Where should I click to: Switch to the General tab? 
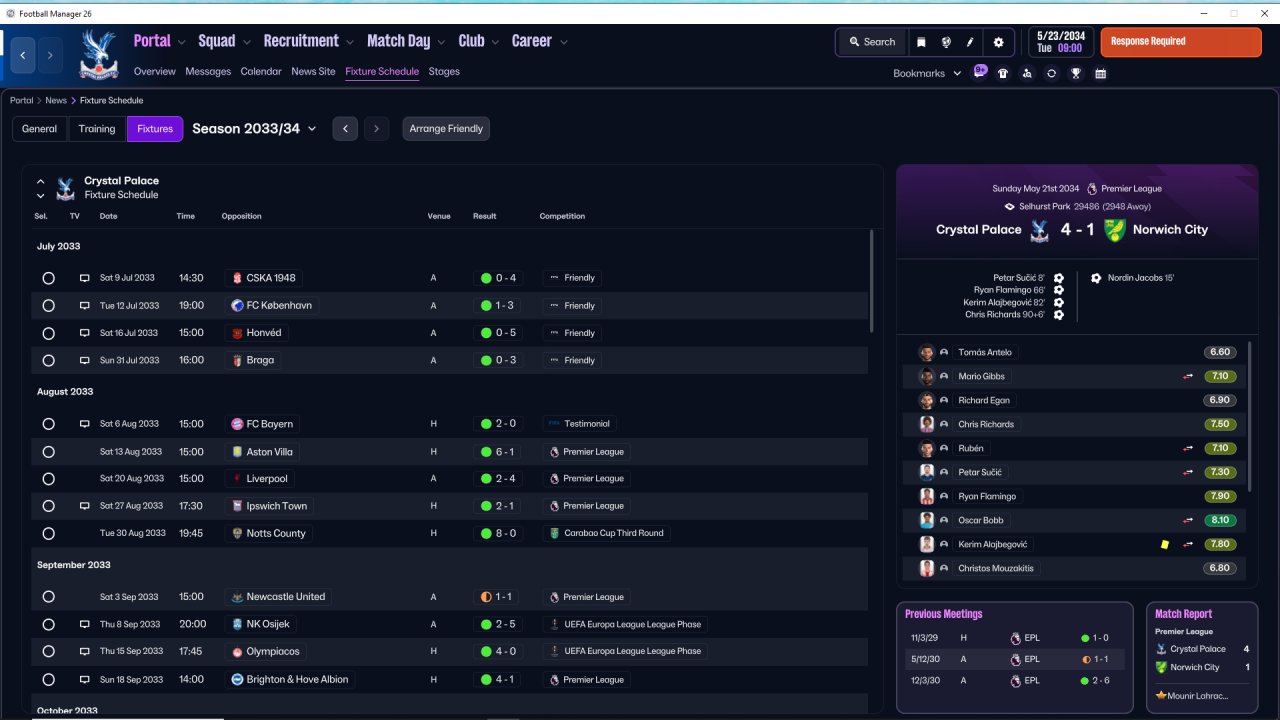tap(40, 129)
